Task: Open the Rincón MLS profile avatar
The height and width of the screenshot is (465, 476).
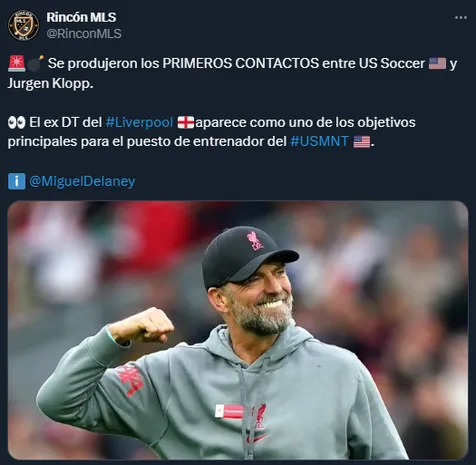Action: point(23,25)
